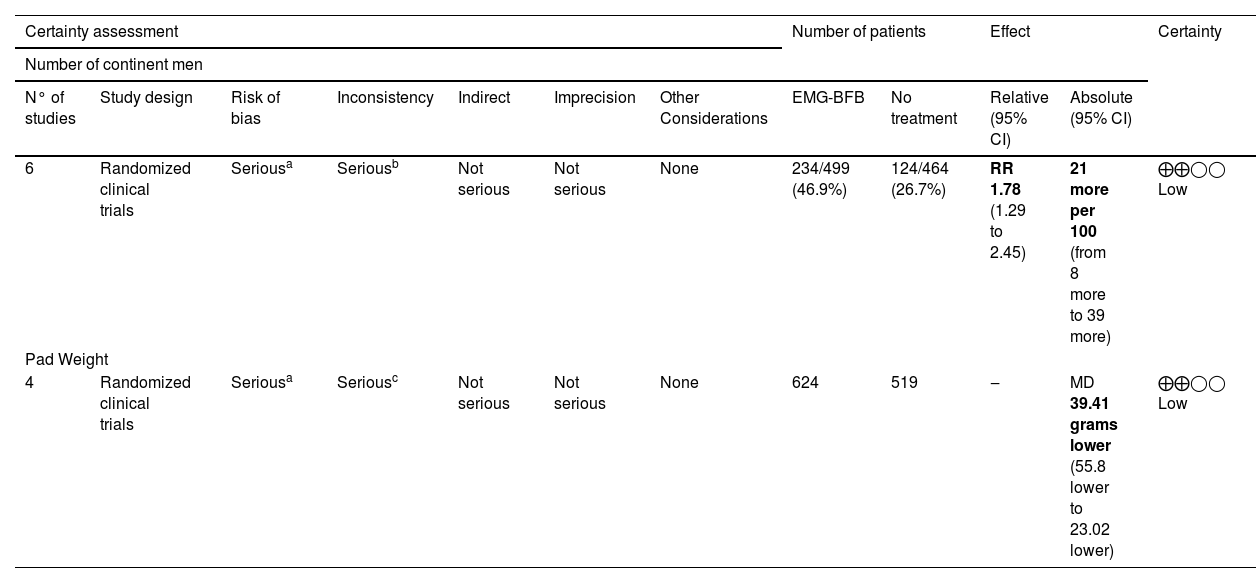Select the 'Number of continent men' subheading
Image resolution: width=1256 pixels, height=583 pixels.
[x=113, y=65]
